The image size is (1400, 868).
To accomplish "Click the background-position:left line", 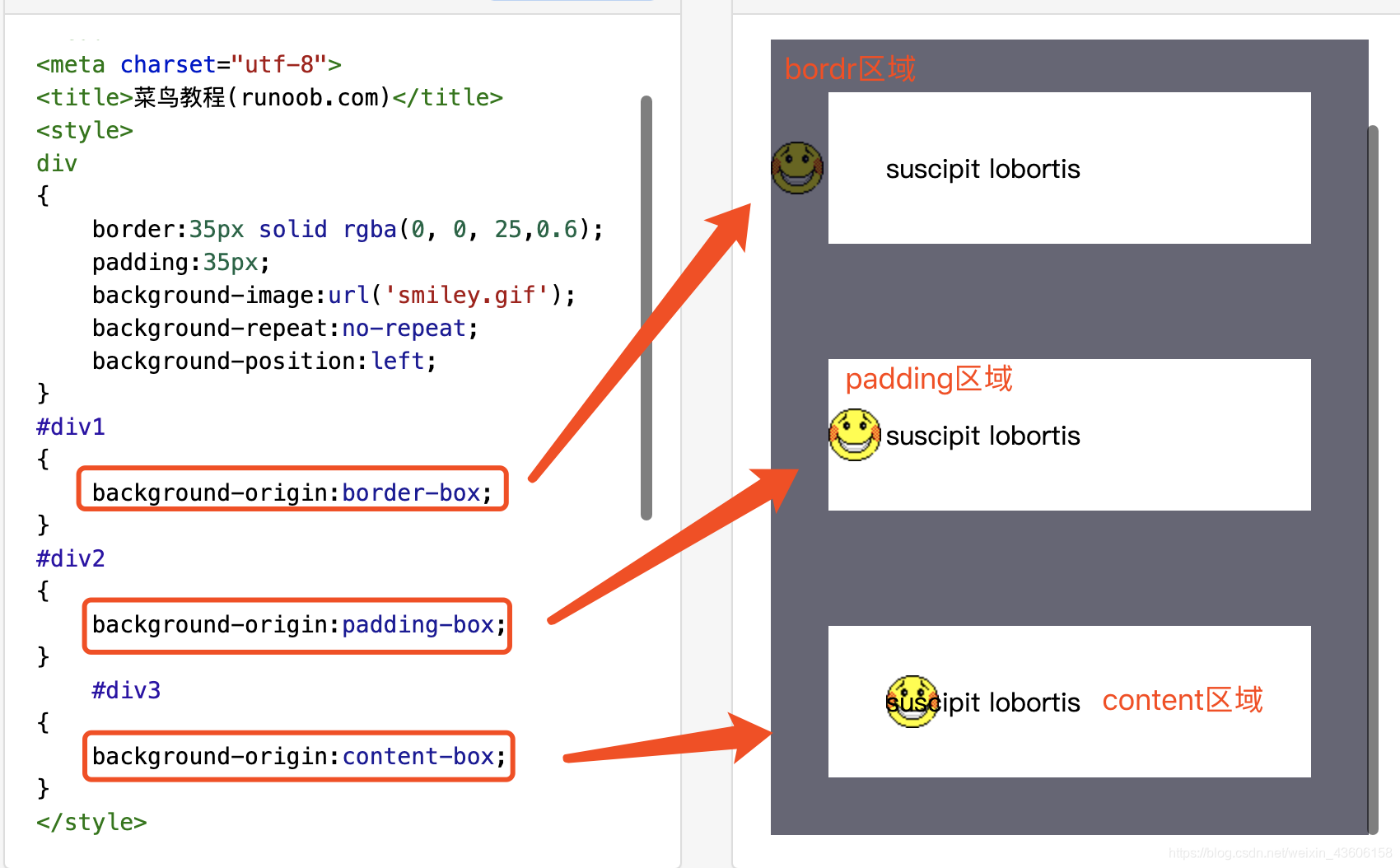I will (264, 361).
